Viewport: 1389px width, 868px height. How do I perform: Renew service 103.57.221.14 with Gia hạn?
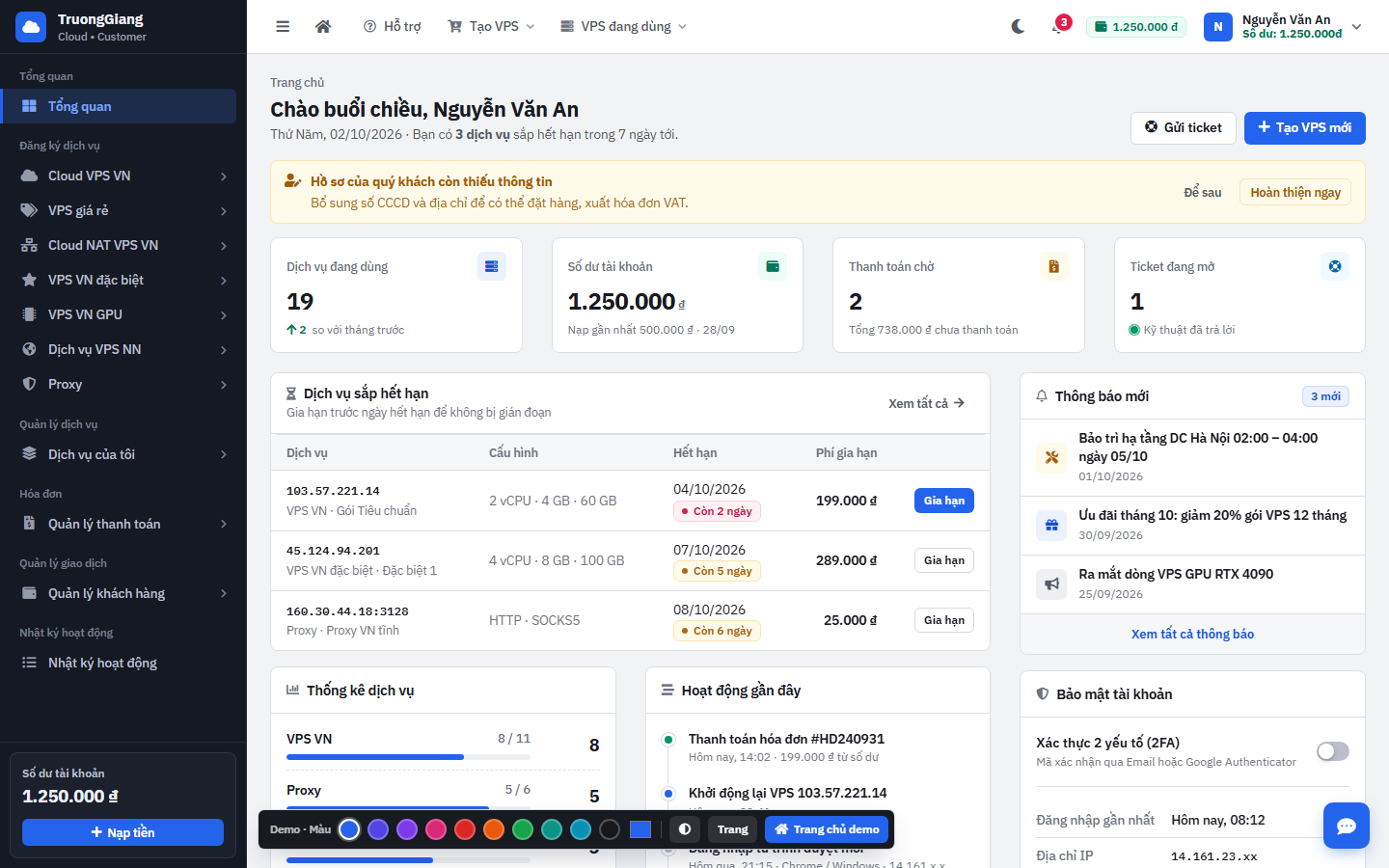pos(944,501)
